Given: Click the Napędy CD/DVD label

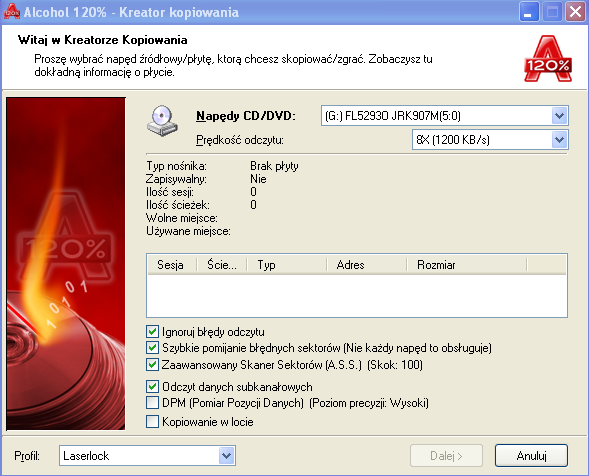Looking at the screenshot, I should pyautogui.click(x=246, y=116).
